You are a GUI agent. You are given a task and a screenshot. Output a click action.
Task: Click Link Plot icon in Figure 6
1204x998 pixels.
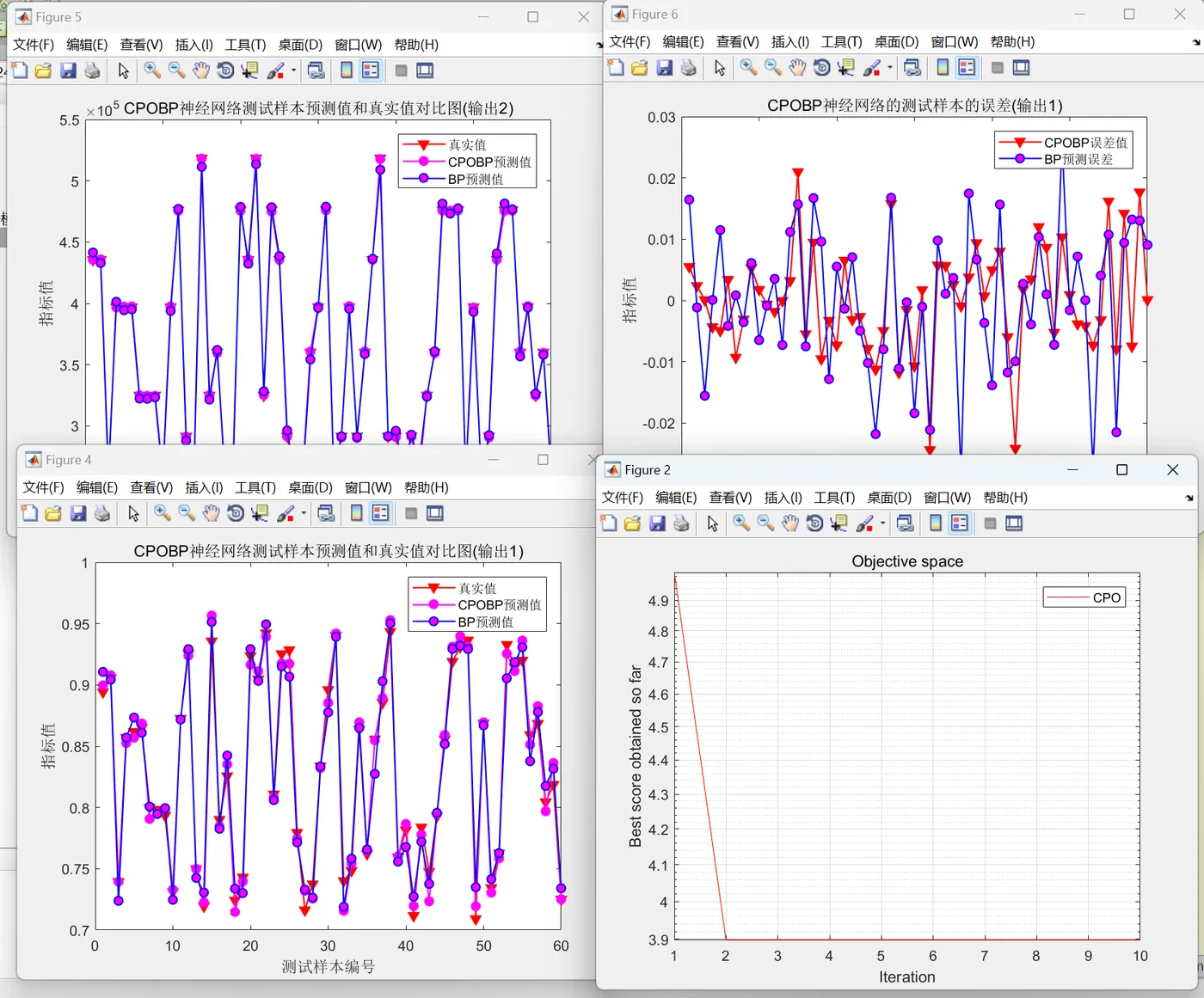pyautogui.click(x=912, y=67)
